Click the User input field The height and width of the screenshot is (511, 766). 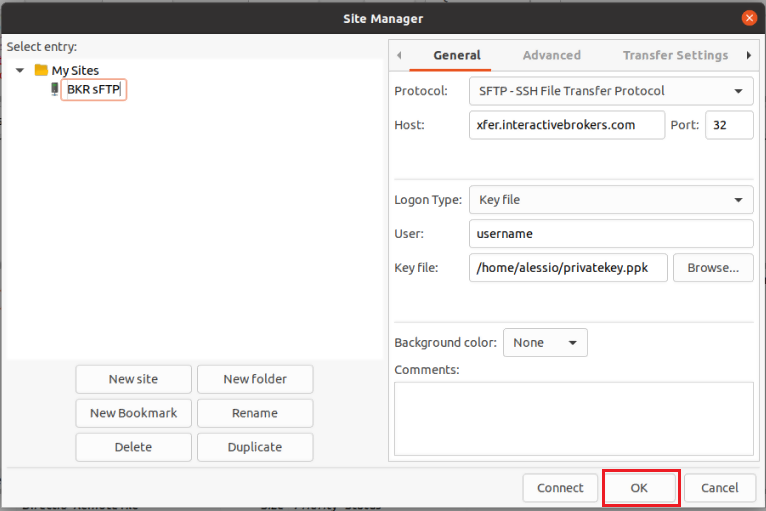click(611, 234)
